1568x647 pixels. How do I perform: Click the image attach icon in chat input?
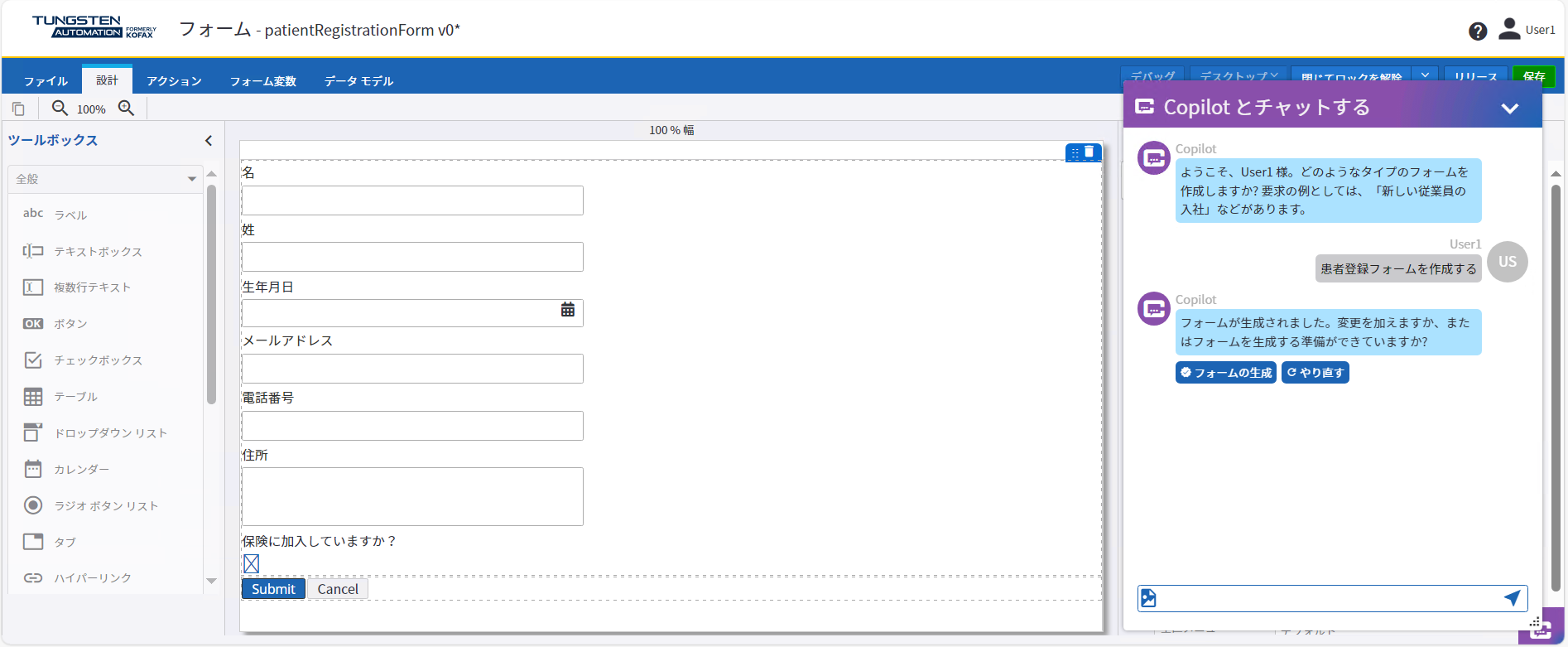tap(1148, 598)
